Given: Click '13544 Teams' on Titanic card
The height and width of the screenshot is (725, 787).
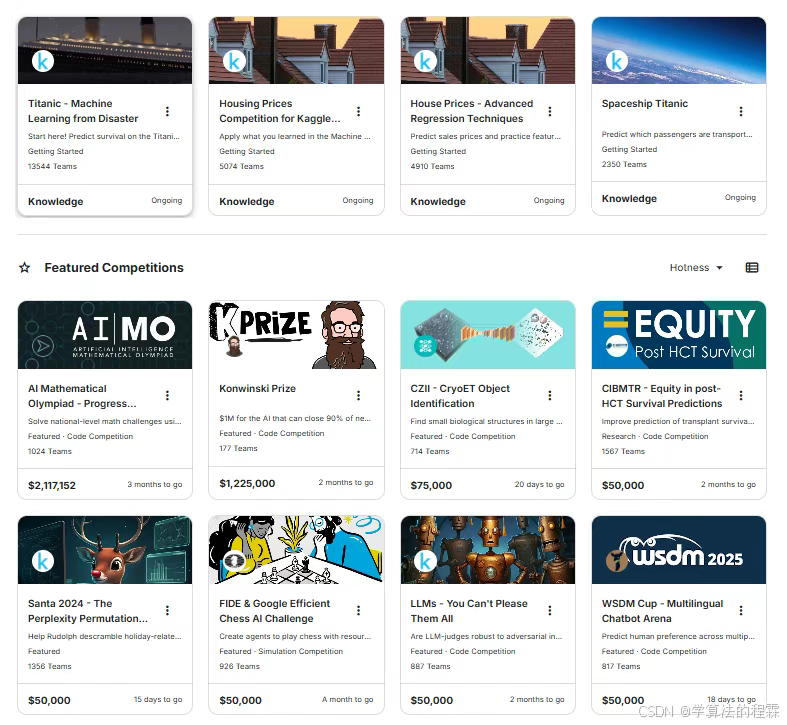Looking at the screenshot, I should (x=52, y=166).
